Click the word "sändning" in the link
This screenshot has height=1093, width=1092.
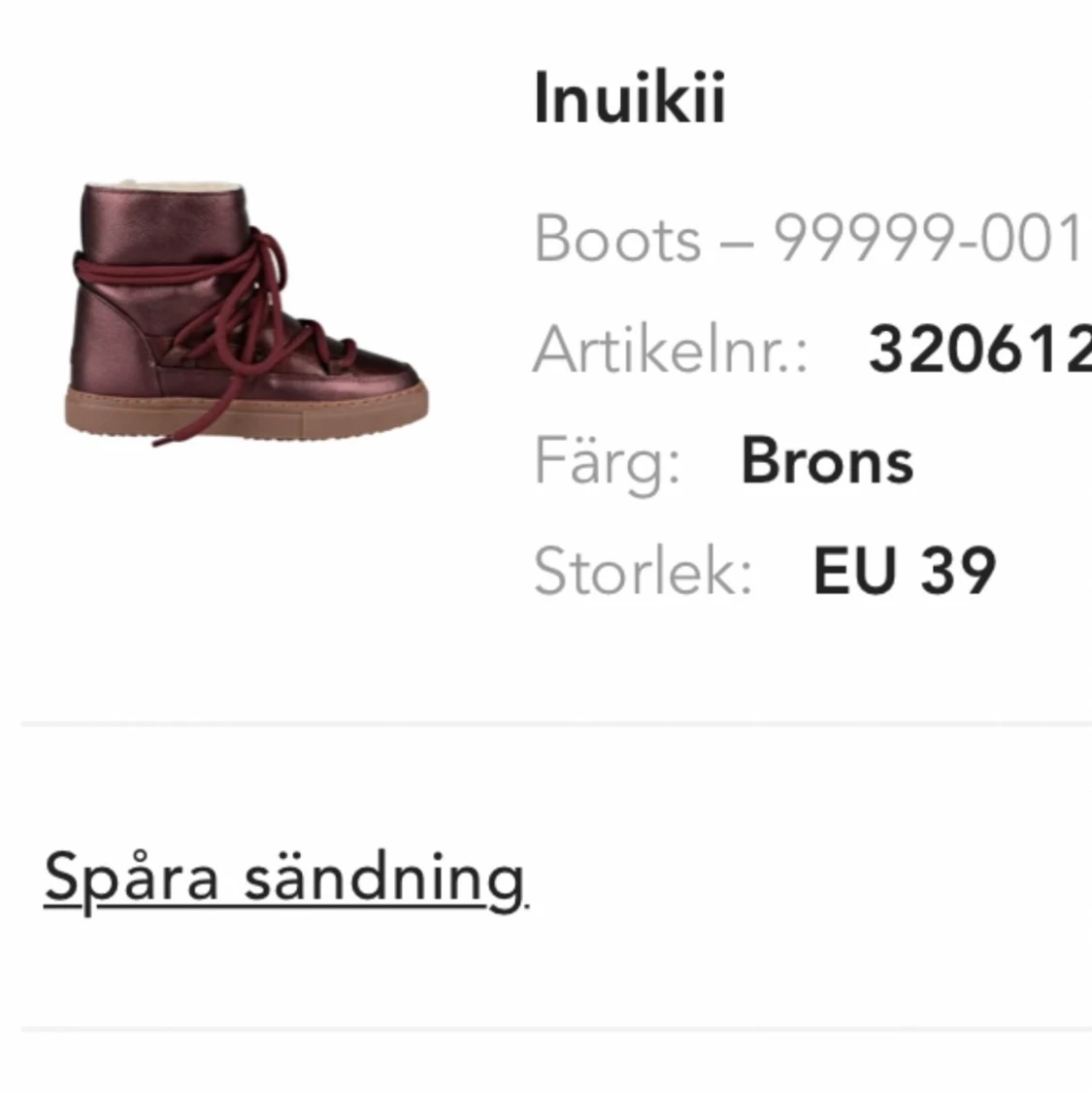tap(383, 877)
